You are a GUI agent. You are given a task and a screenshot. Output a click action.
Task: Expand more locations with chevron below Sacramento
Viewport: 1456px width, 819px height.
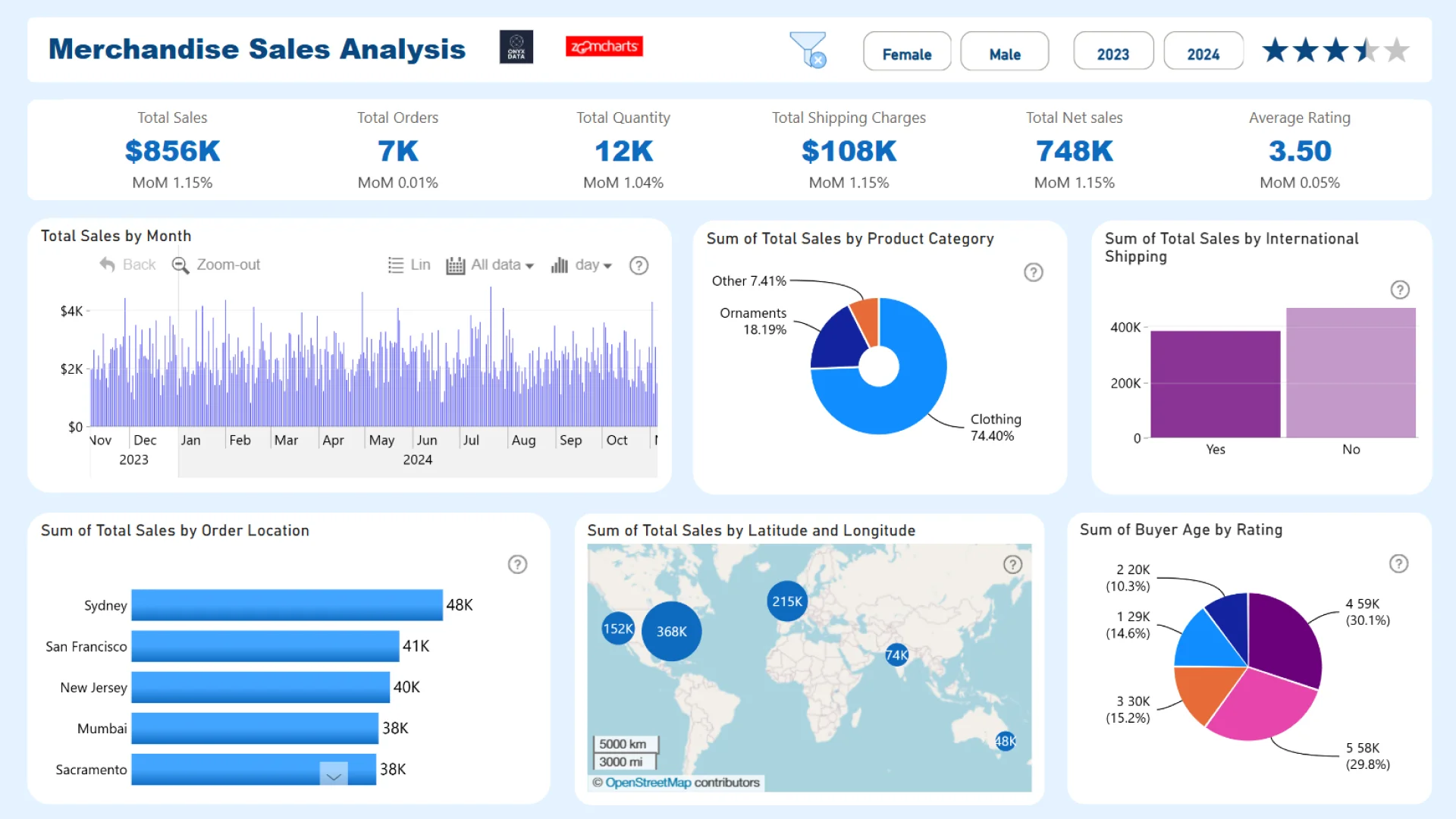pyautogui.click(x=334, y=775)
